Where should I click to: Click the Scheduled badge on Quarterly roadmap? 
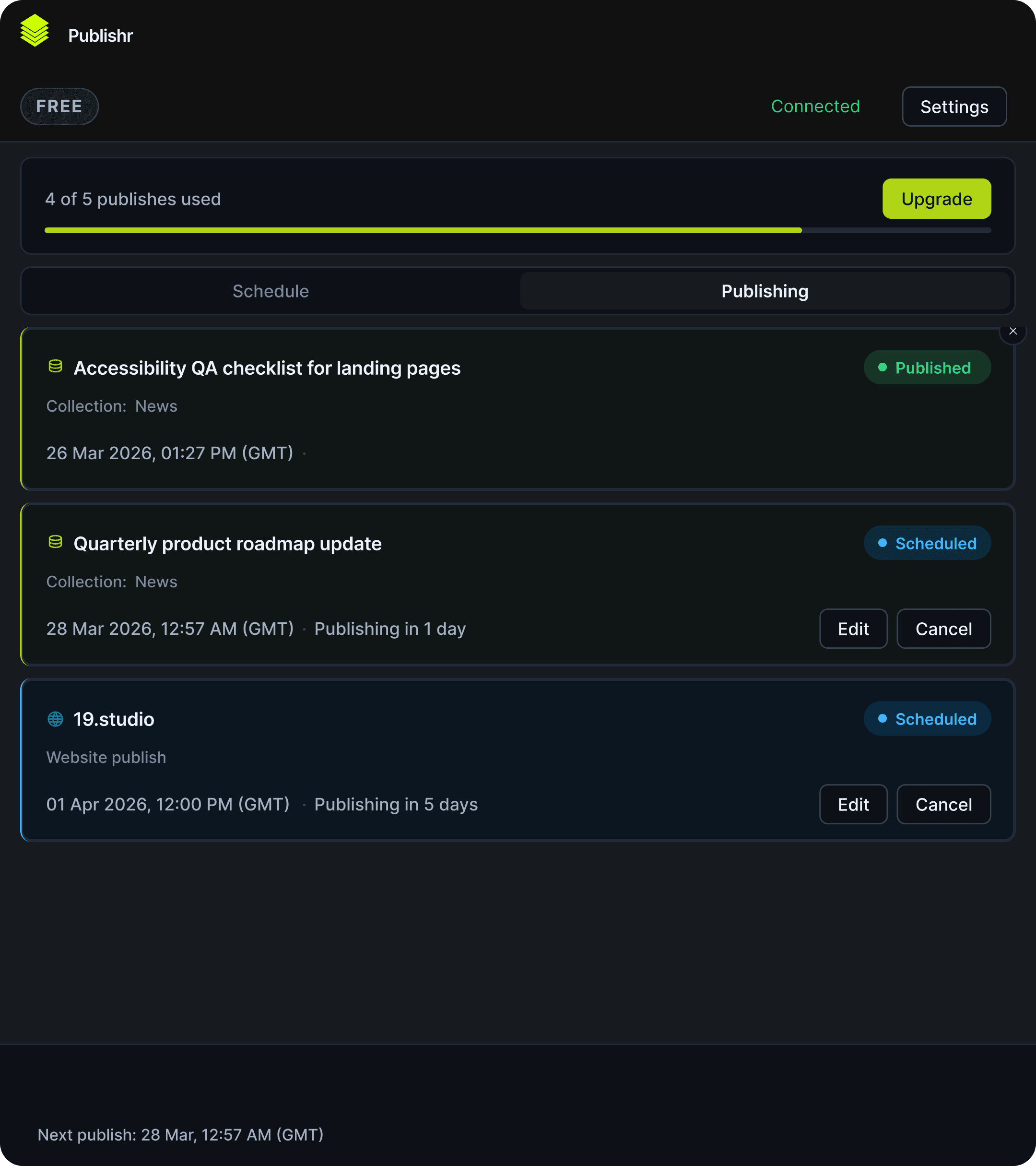(927, 543)
